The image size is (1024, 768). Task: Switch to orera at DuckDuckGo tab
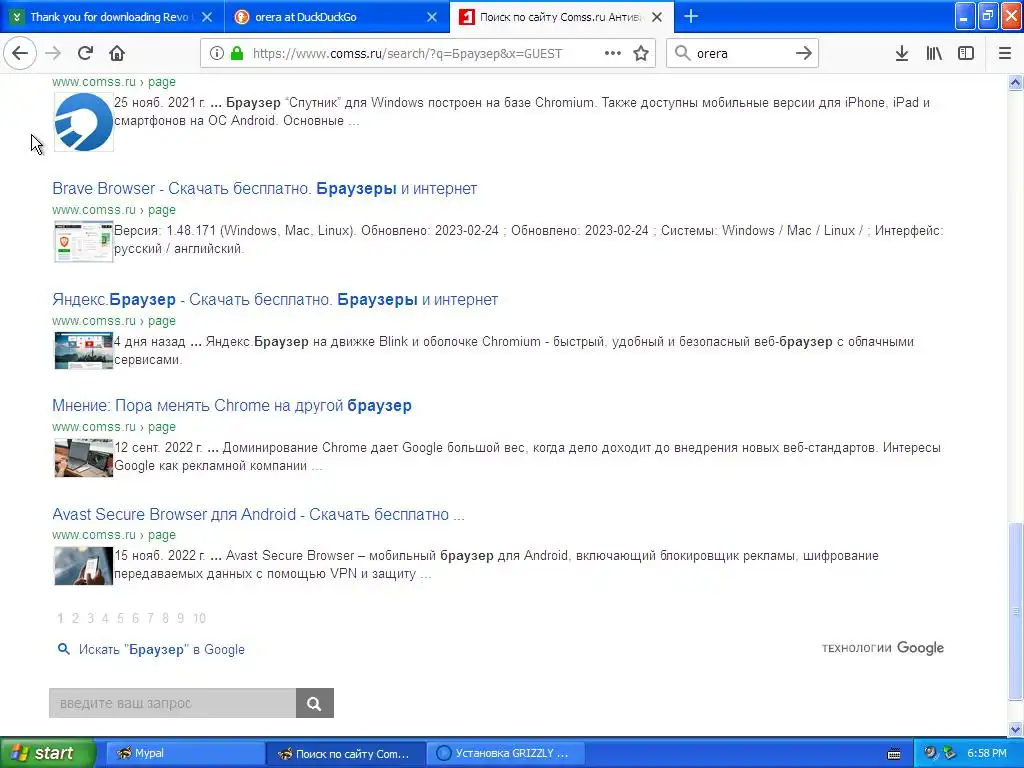[337, 17]
